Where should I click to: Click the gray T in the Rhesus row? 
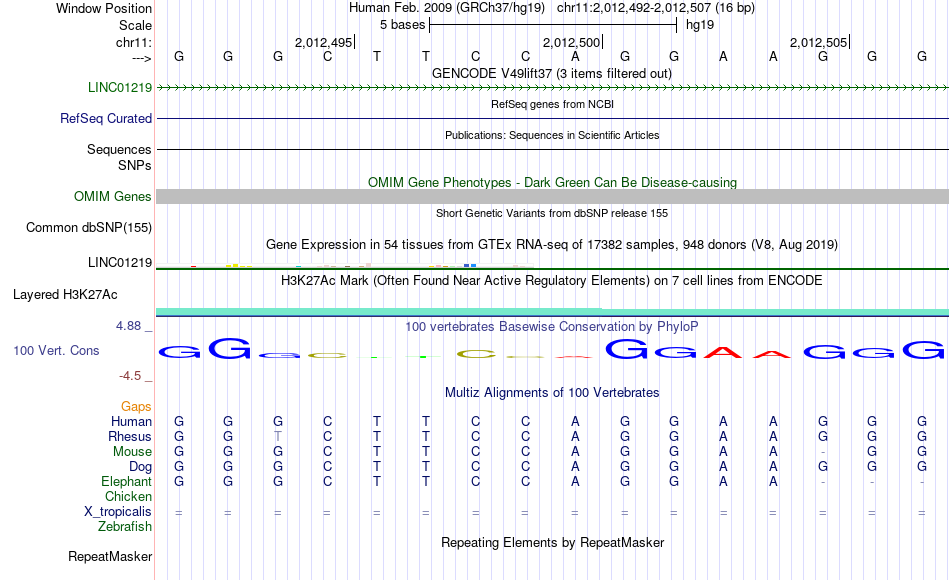click(x=277, y=436)
